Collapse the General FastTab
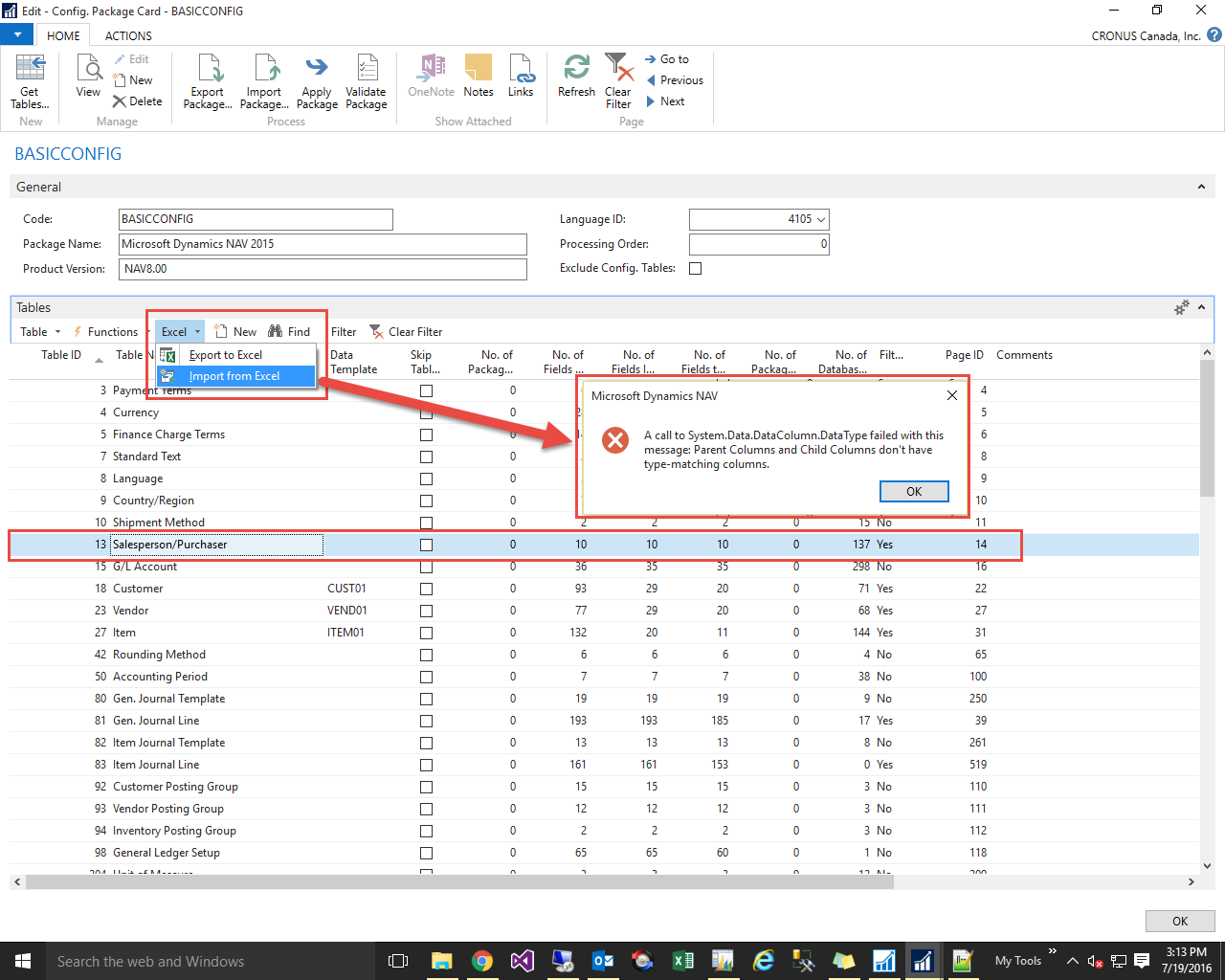The width and height of the screenshot is (1225, 980). point(1199,186)
